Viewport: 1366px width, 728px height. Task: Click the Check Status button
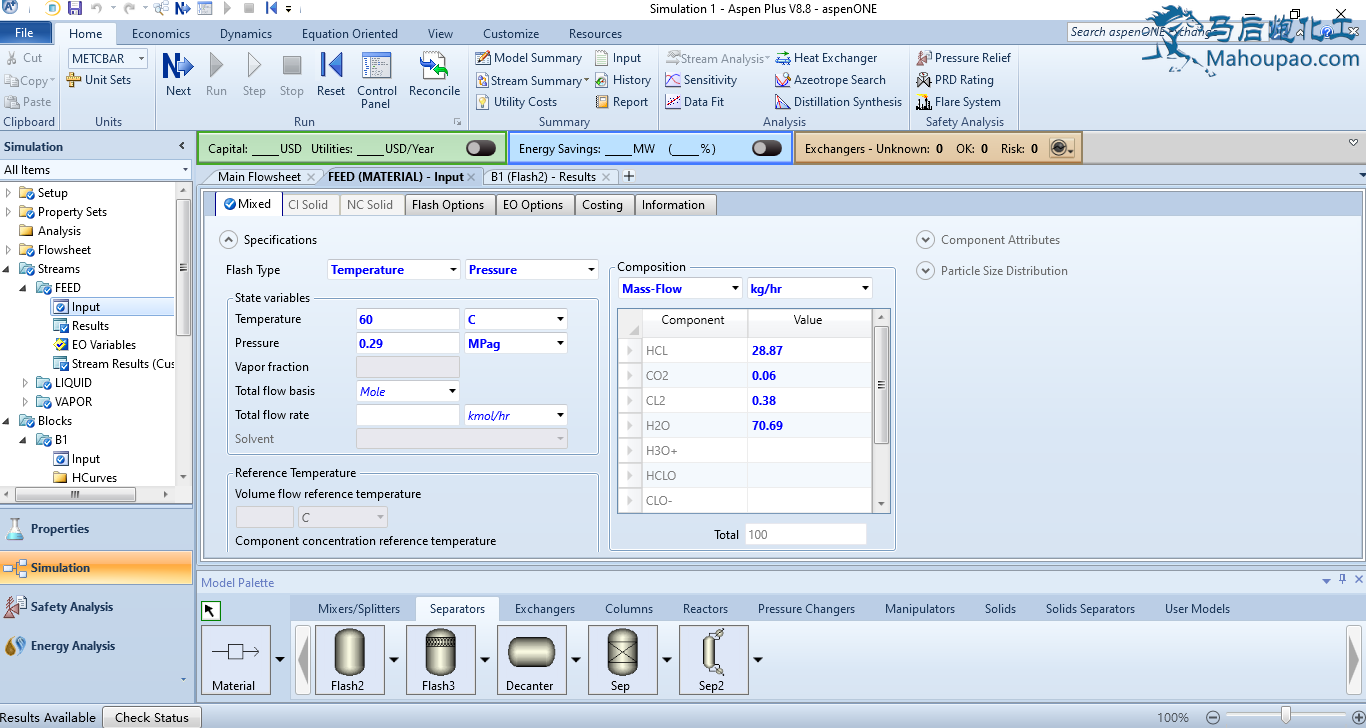click(151, 717)
